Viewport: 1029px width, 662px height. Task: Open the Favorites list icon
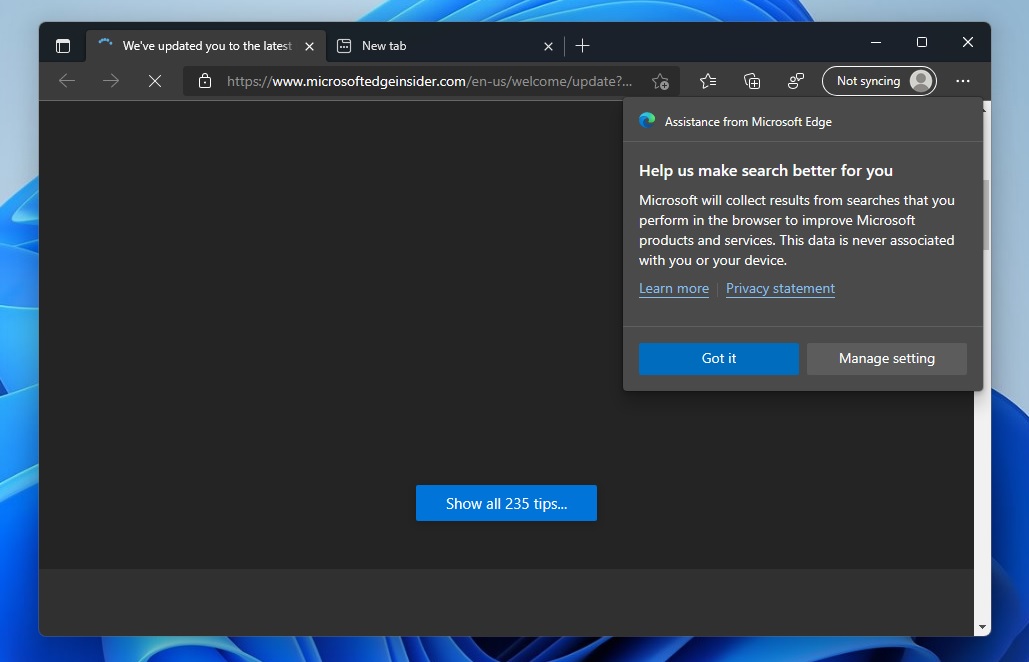point(708,81)
